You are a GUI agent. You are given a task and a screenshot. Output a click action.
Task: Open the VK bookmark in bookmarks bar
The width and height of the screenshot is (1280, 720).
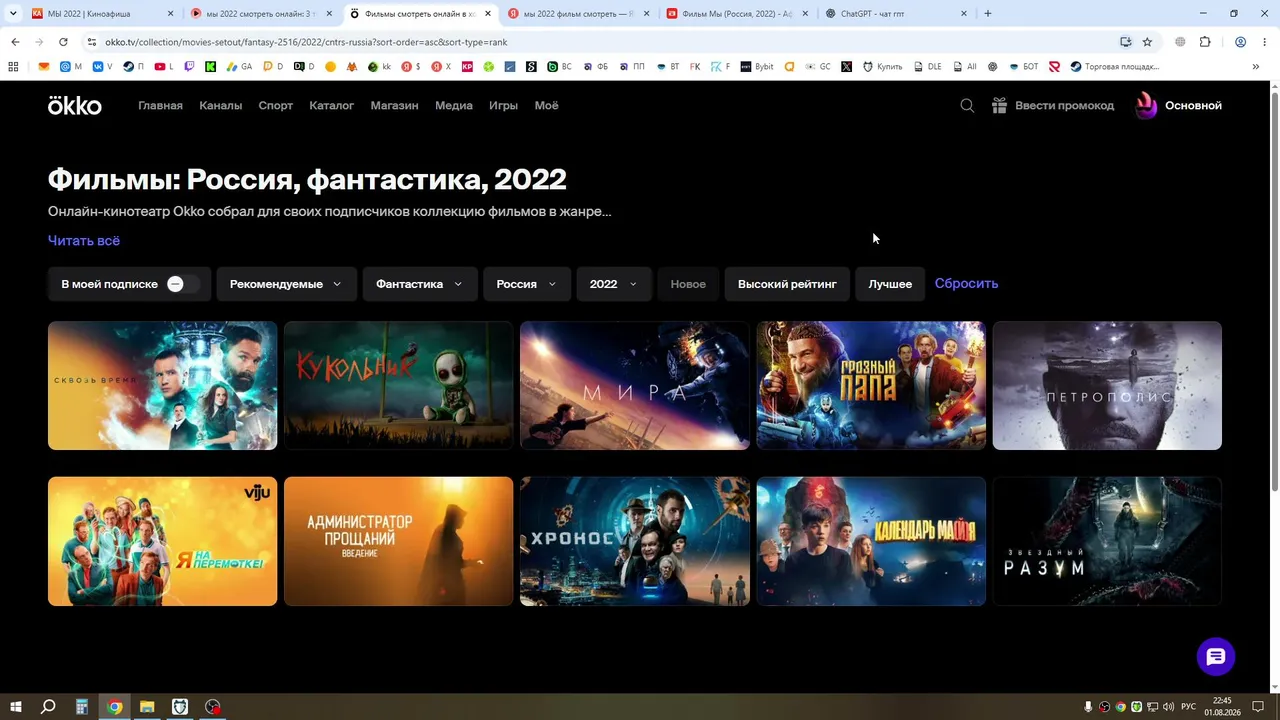tap(101, 67)
